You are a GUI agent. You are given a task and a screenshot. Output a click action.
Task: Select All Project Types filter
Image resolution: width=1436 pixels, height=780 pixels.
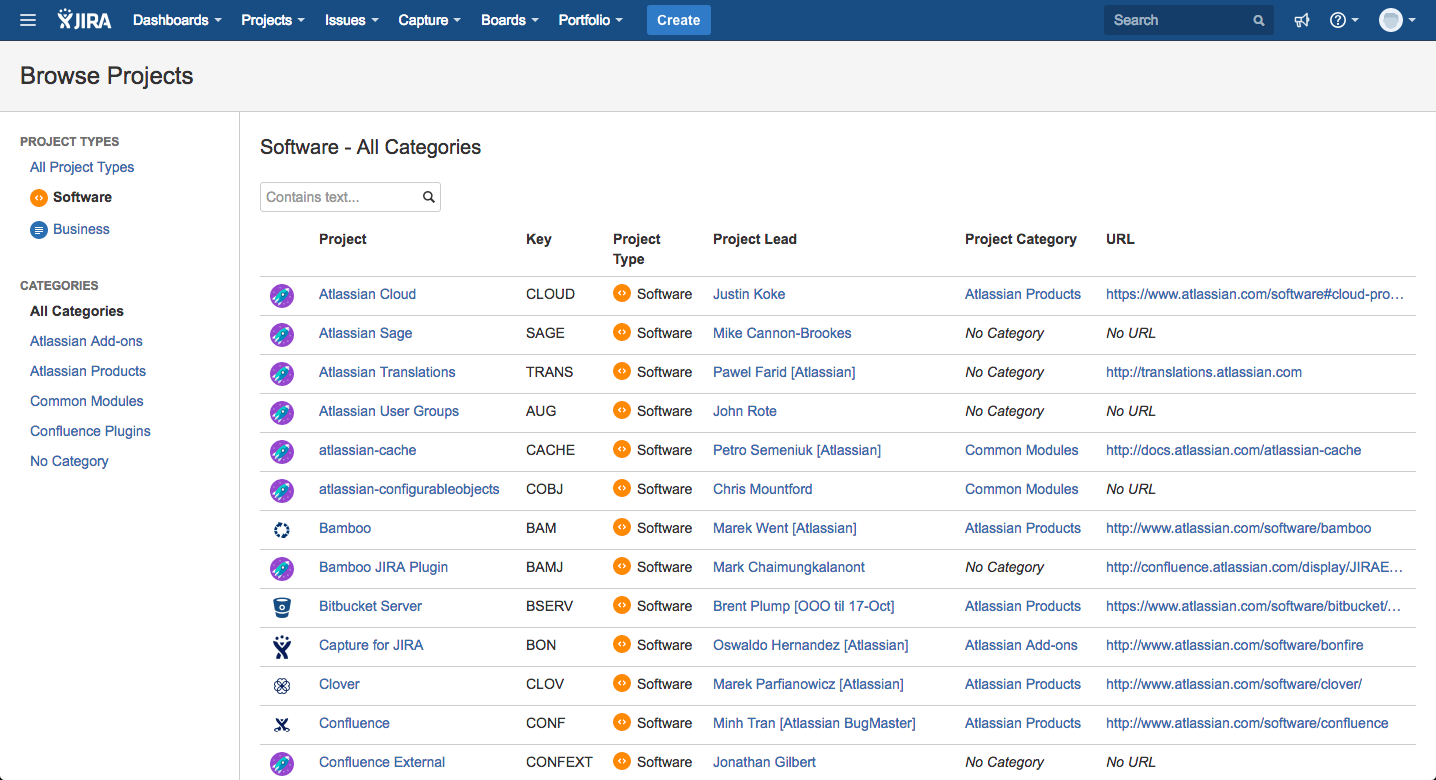click(x=82, y=167)
